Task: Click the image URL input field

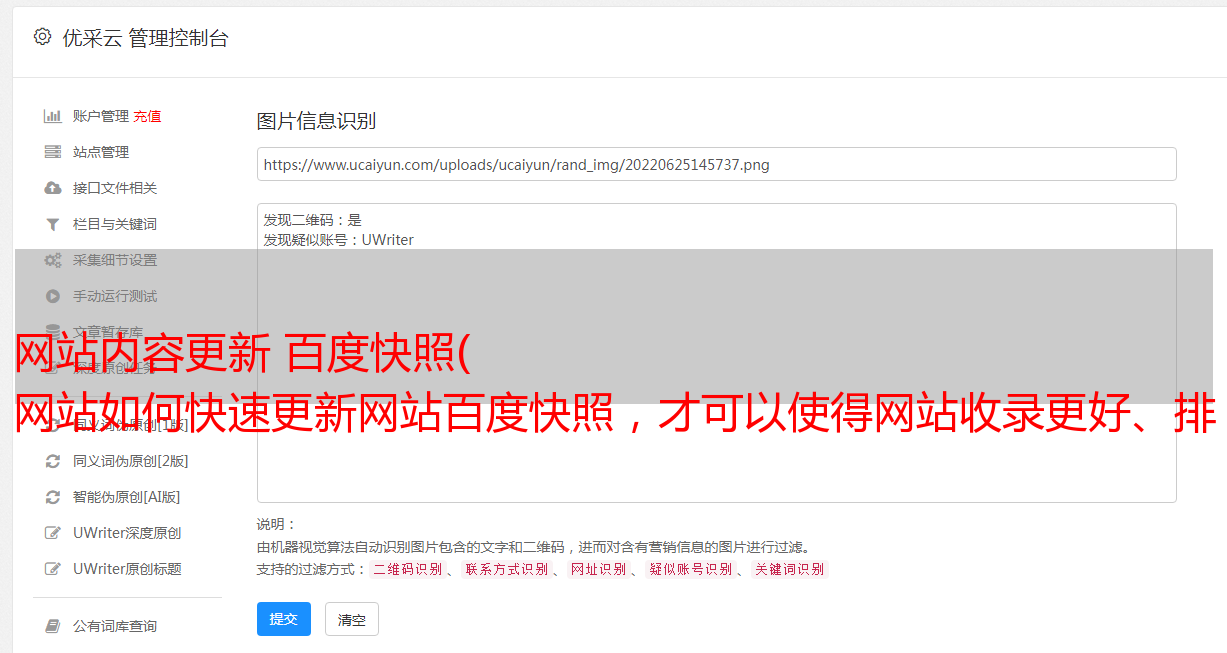Action: point(716,164)
